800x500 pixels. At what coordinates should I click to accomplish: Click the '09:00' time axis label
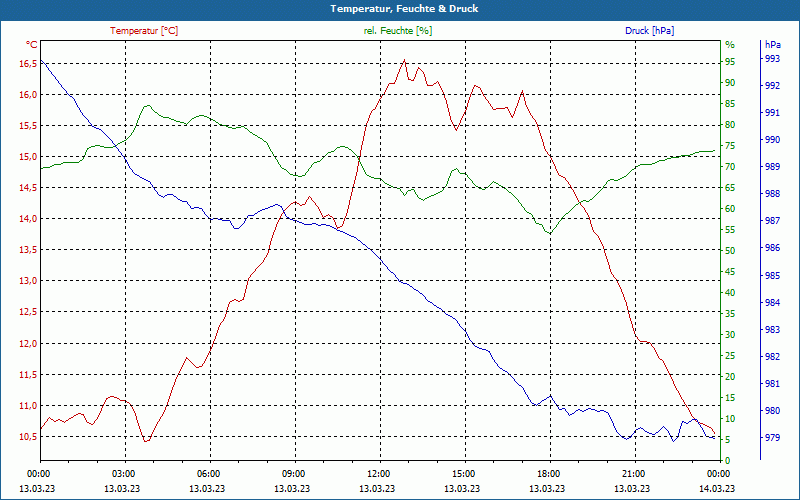point(292,474)
